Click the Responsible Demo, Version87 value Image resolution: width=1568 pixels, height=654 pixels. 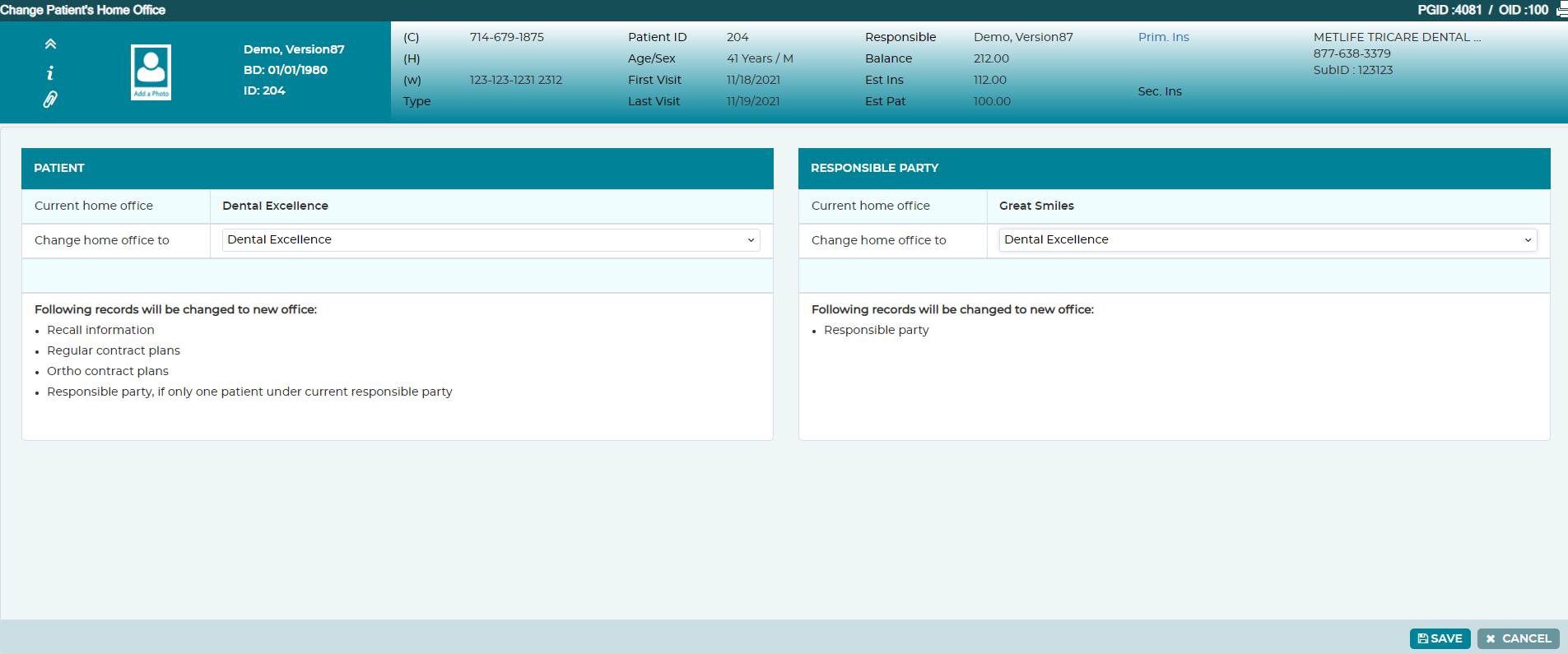click(1023, 37)
